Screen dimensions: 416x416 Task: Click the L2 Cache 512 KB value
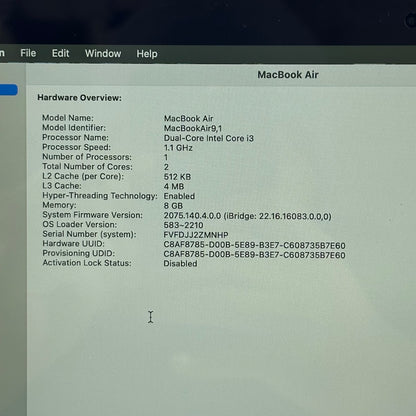177,177
